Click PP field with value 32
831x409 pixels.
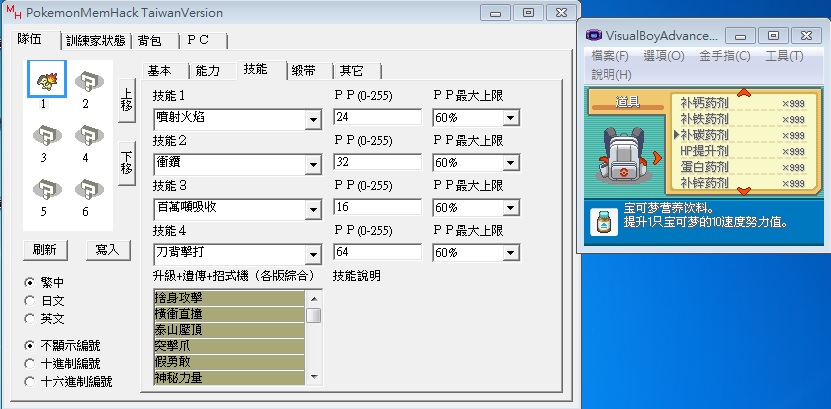377,162
